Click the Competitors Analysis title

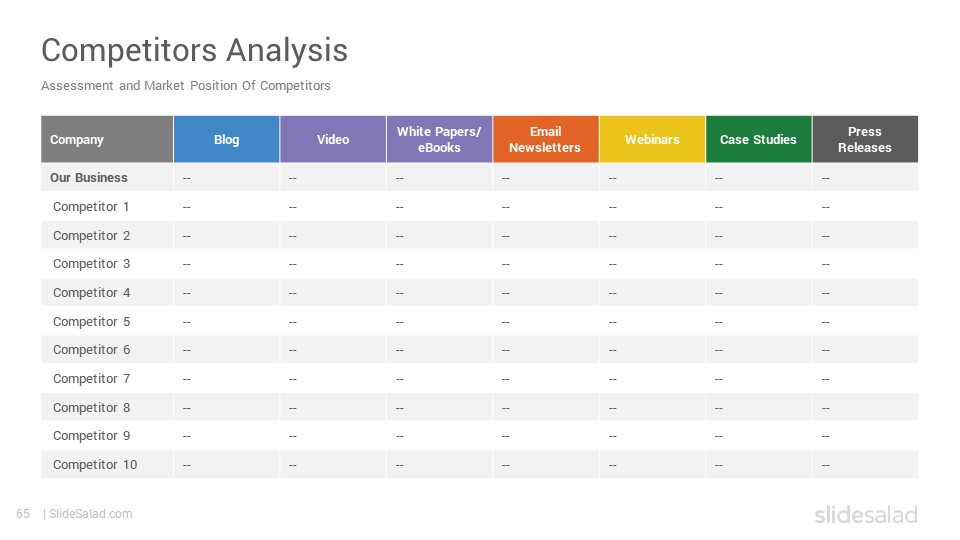point(195,50)
